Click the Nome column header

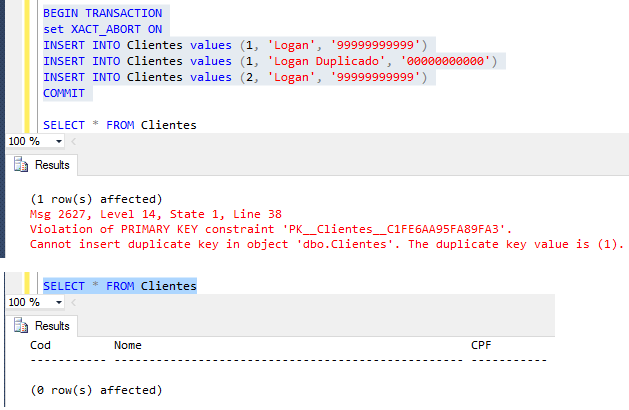click(128, 345)
